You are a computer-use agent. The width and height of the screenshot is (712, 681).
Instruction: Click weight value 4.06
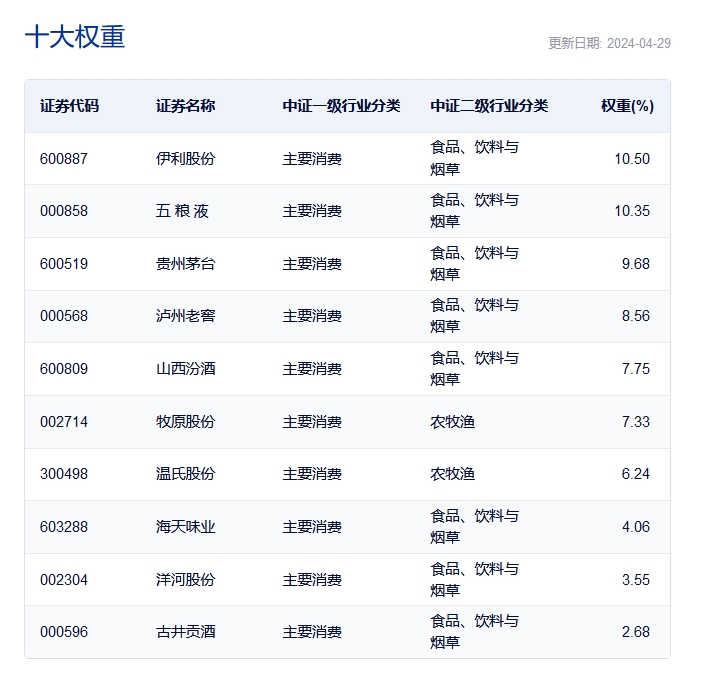(x=636, y=527)
